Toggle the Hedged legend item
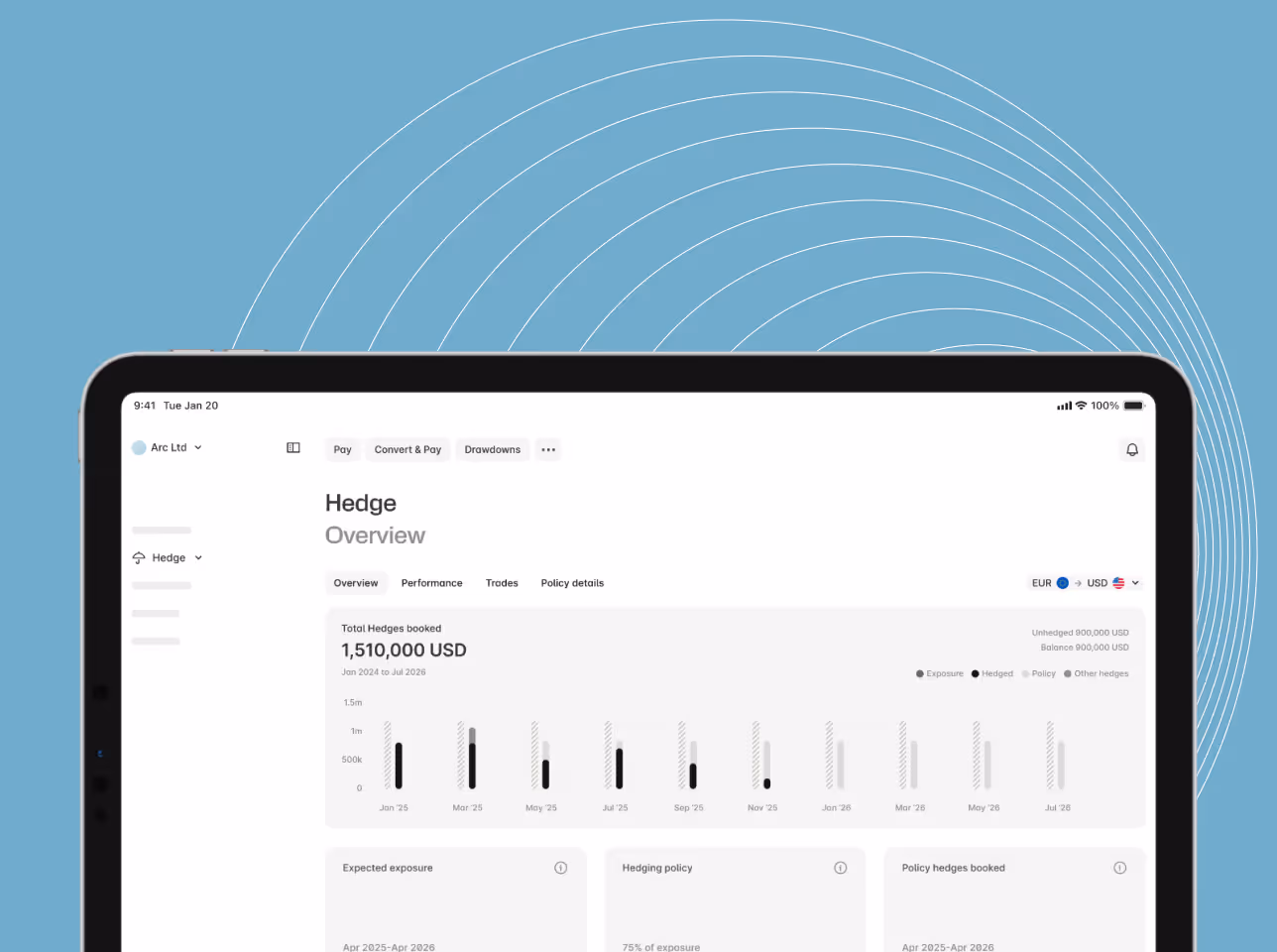 (992, 674)
